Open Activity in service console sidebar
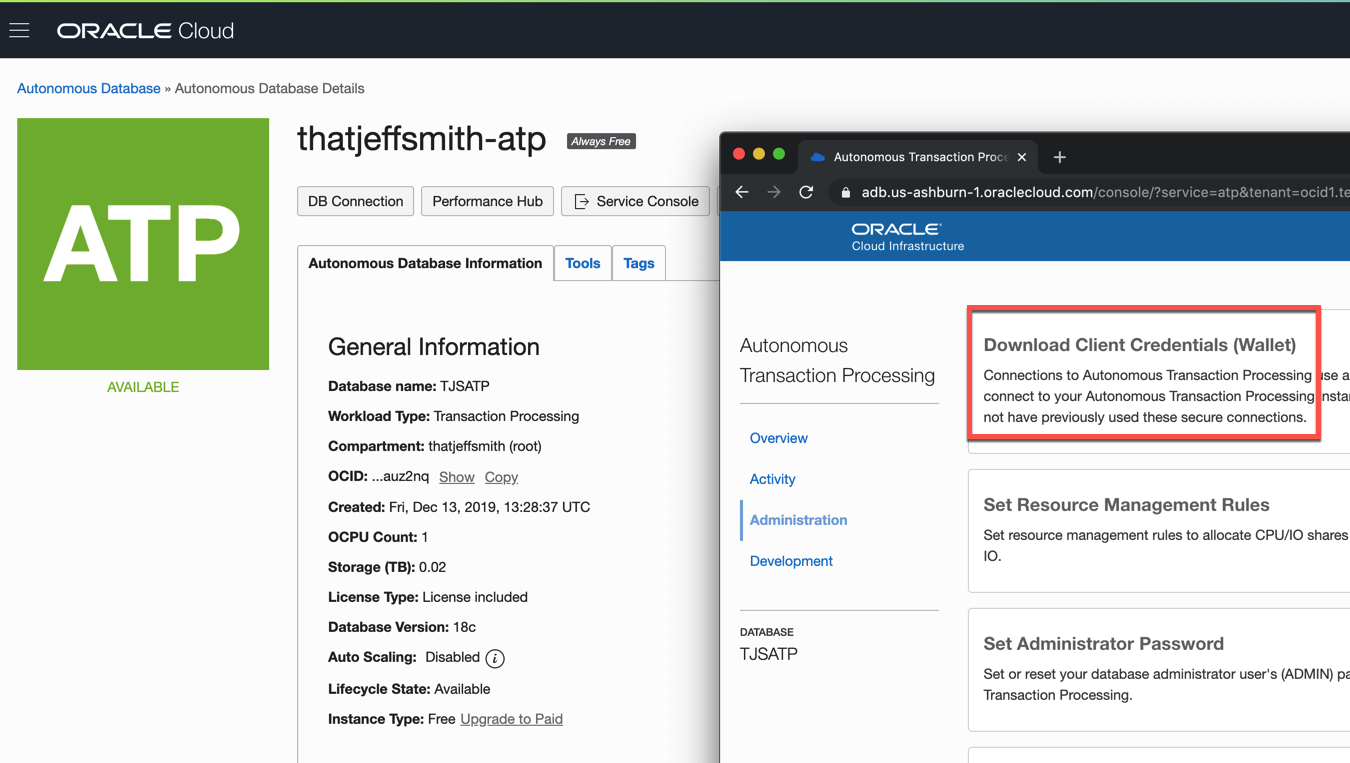Screen dimensions: 1350x763 [773, 479]
